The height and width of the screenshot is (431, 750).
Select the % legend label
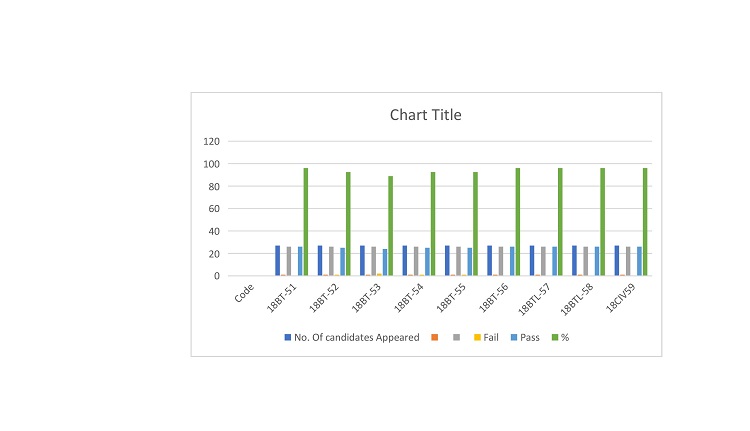tap(565, 337)
